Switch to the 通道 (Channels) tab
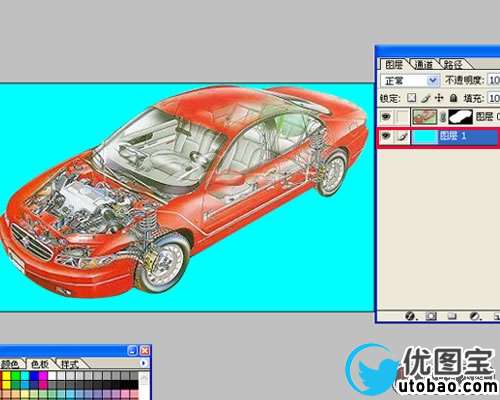This screenshot has height=400, width=500. coord(423,64)
